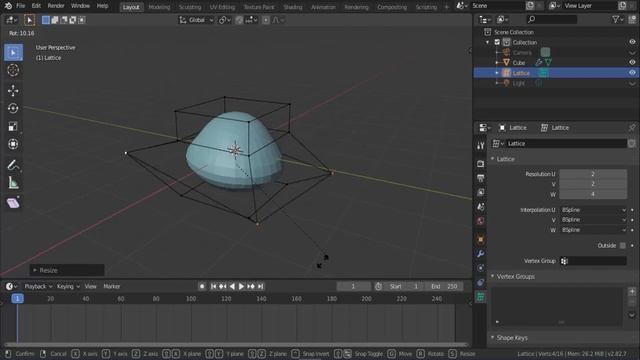Activate the Cursor tool
The height and width of the screenshot is (360, 640).
point(13,70)
